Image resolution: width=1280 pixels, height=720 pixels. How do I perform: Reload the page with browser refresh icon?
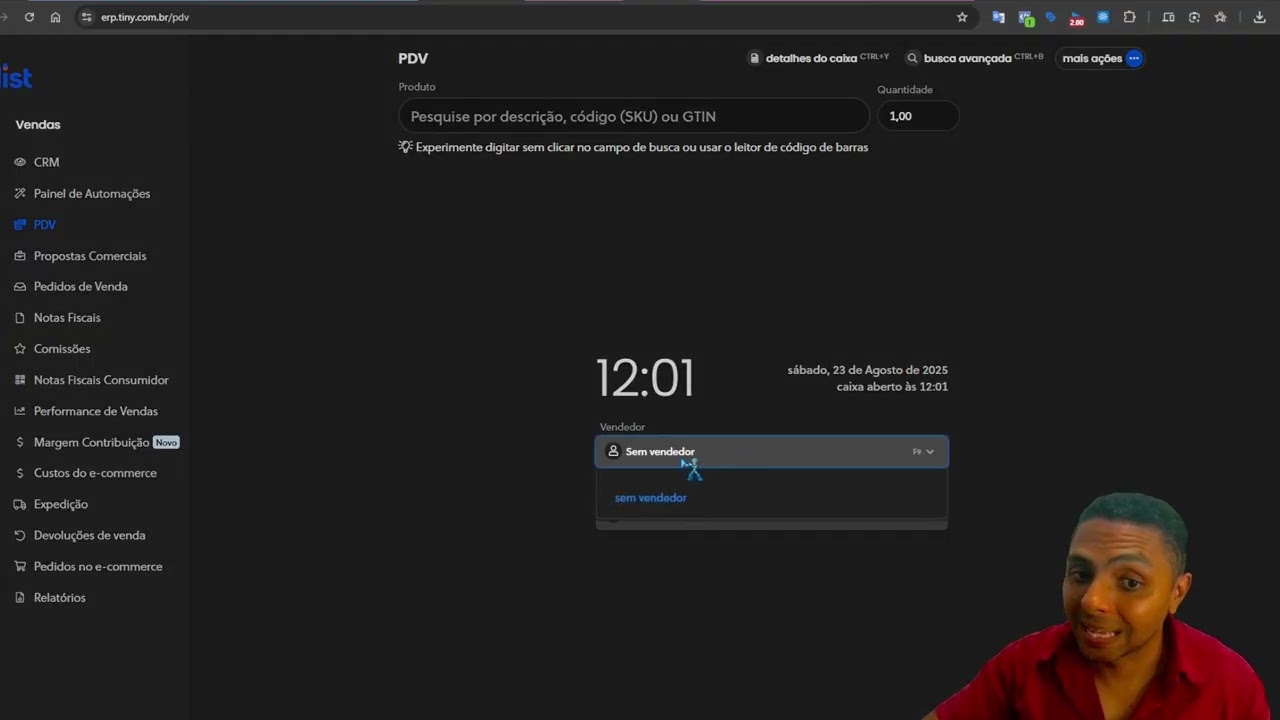29,17
